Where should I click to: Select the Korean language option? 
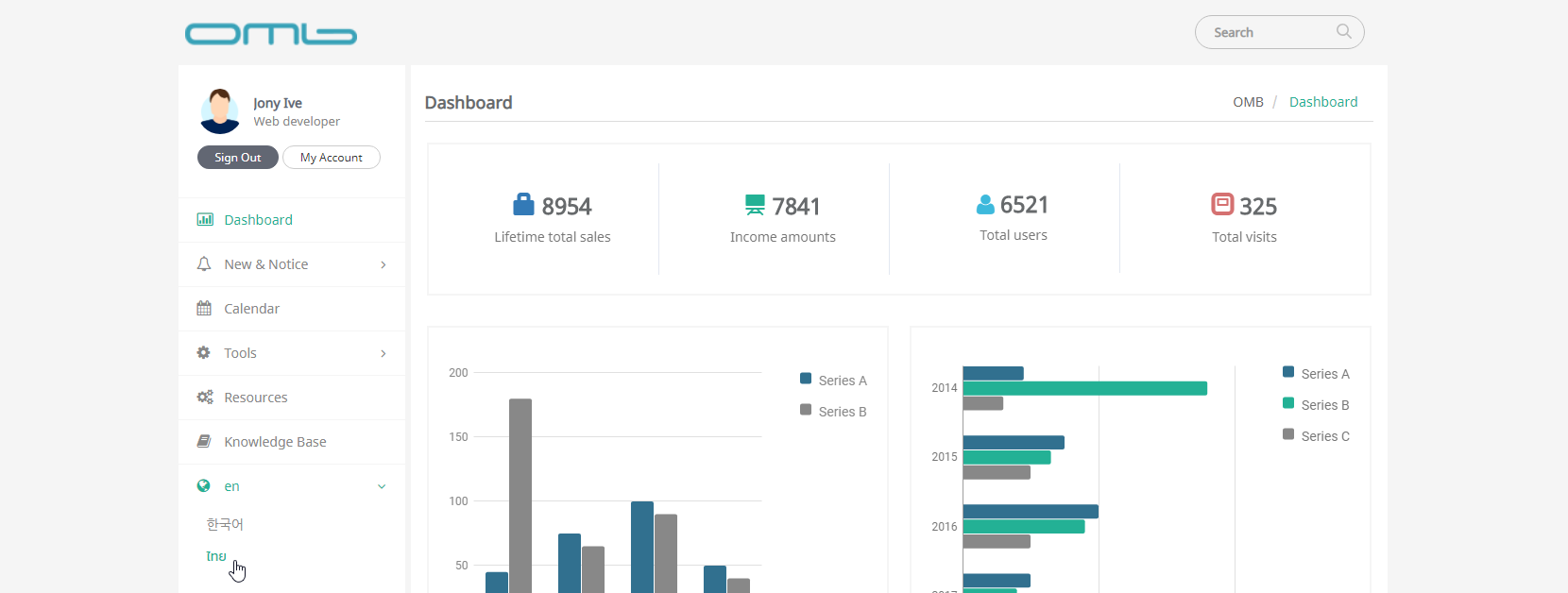pyautogui.click(x=225, y=524)
